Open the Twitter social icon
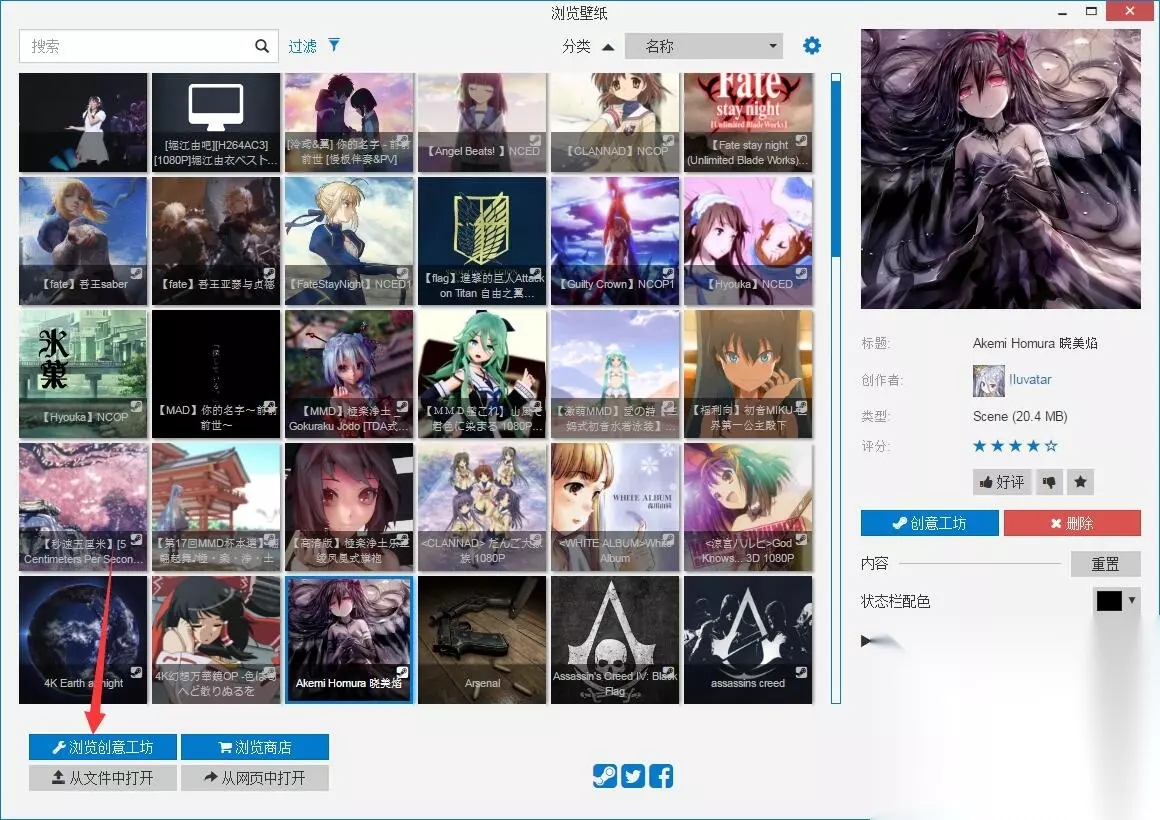The width and height of the screenshot is (1160, 820). (633, 776)
